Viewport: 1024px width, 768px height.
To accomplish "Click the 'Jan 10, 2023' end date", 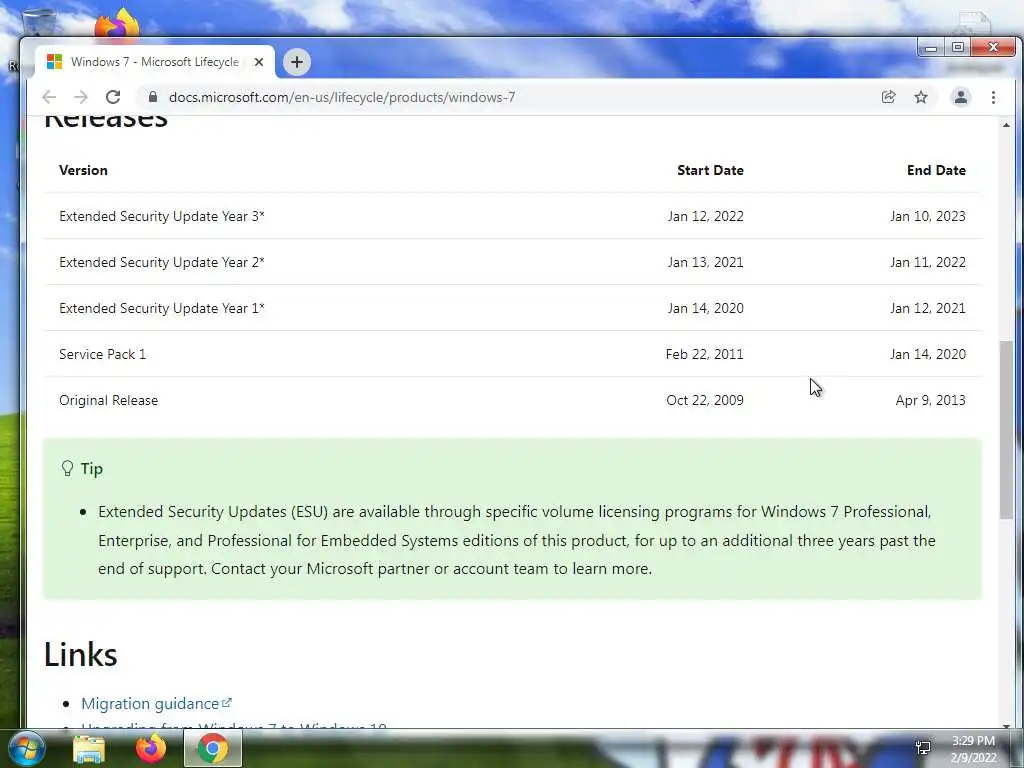I will [x=927, y=216].
